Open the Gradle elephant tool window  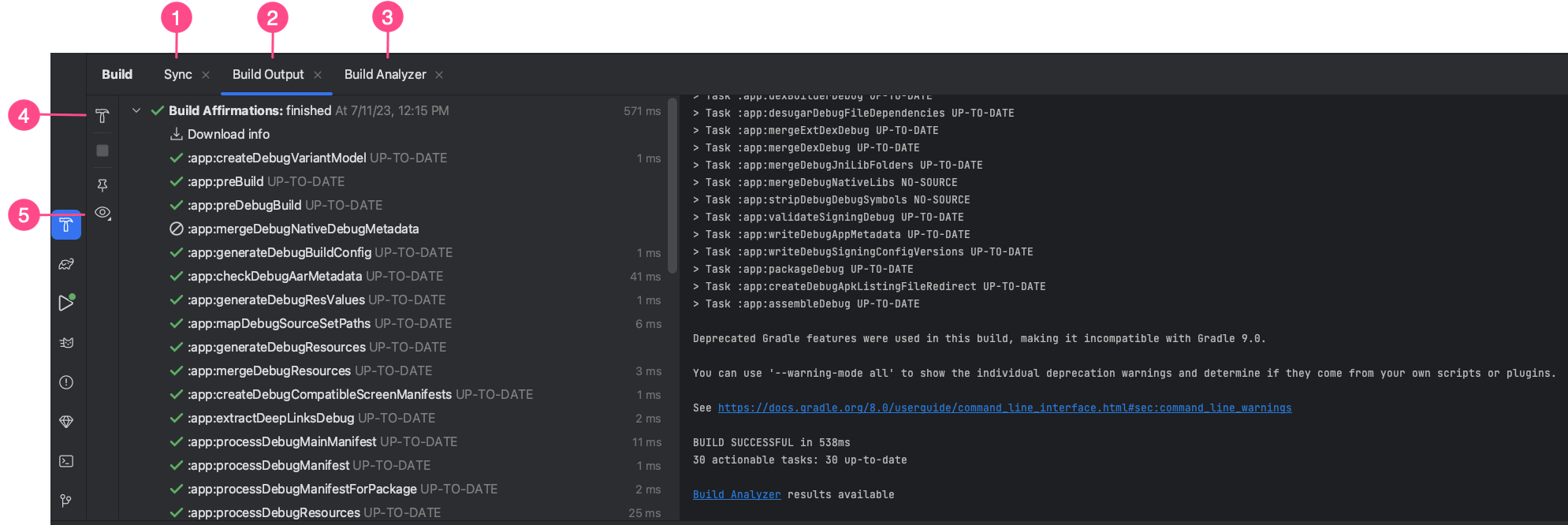click(66, 264)
